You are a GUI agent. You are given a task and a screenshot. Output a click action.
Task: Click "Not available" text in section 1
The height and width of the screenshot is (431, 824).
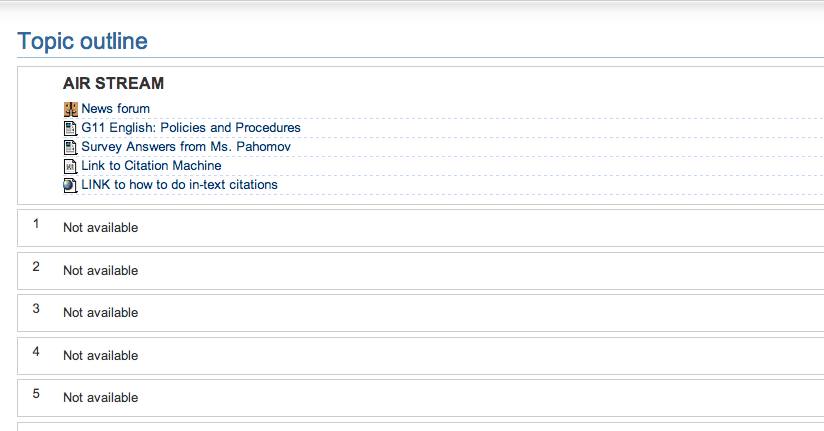(x=100, y=228)
